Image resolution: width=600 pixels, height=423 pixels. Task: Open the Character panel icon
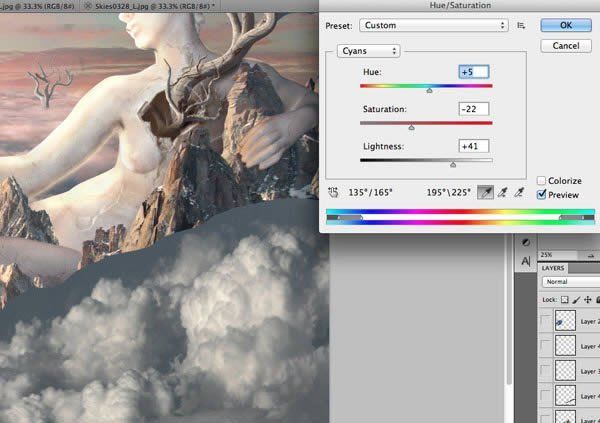526,261
